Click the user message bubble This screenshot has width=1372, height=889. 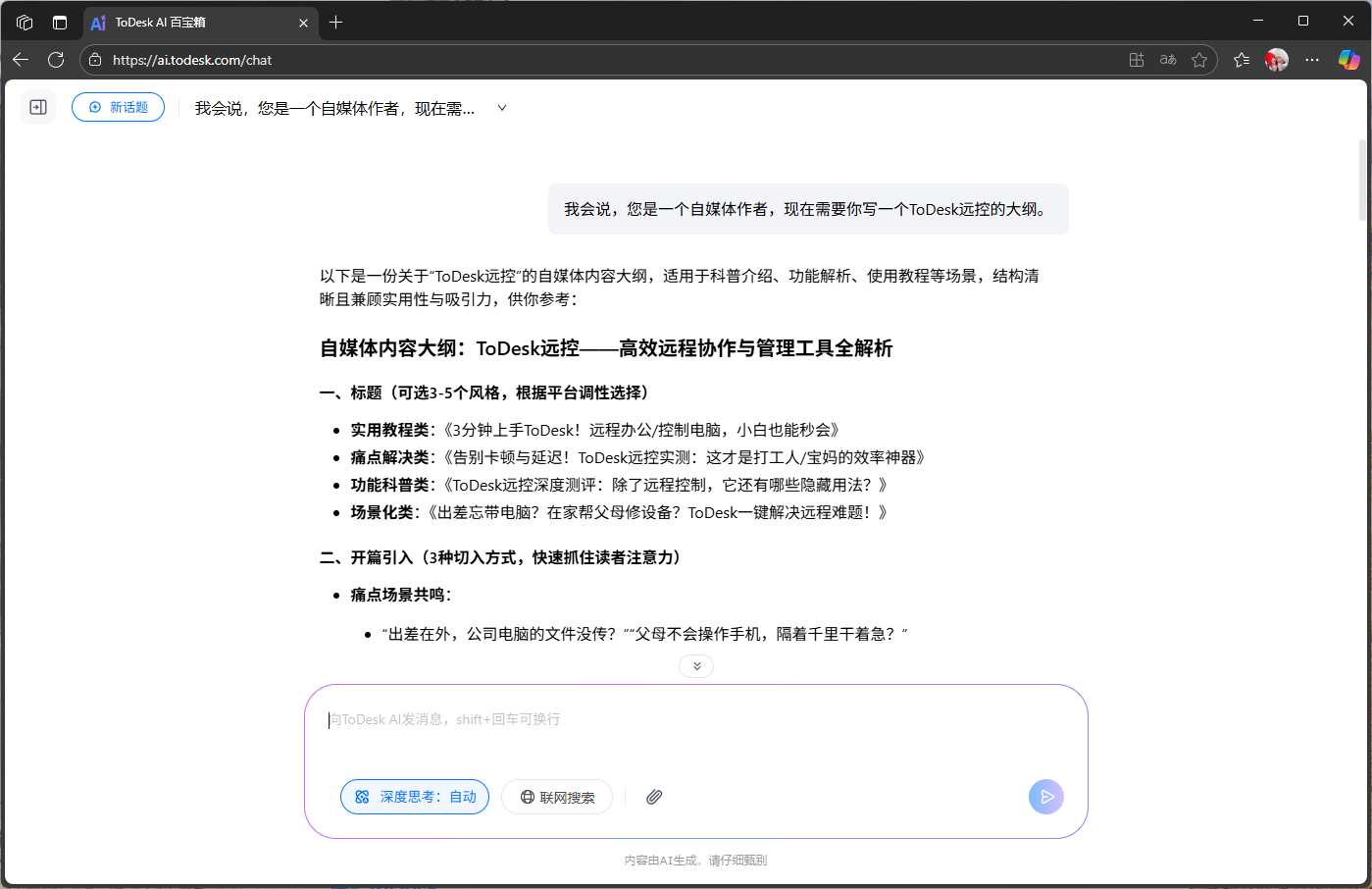808,209
